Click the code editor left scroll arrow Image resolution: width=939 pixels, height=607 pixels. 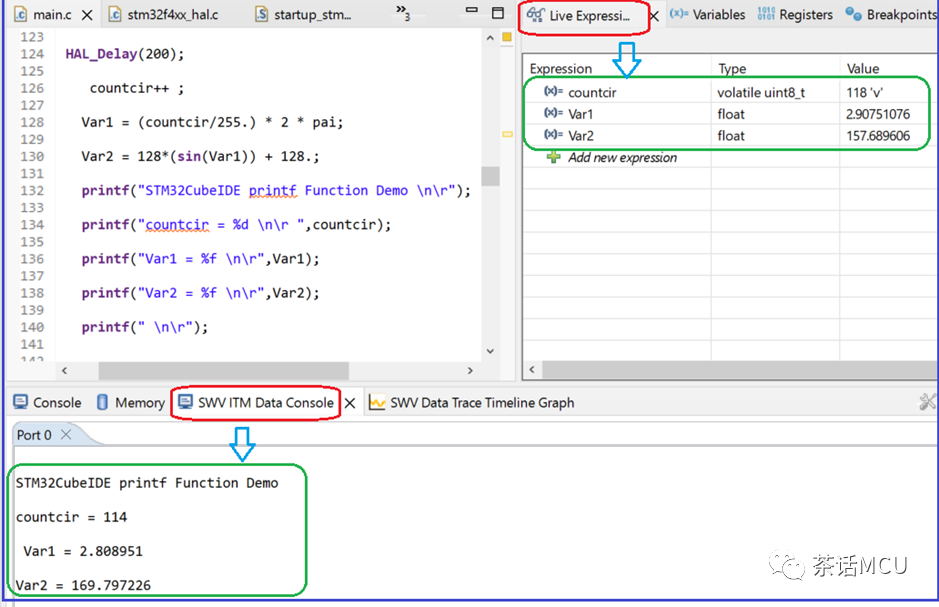pos(64,371)
